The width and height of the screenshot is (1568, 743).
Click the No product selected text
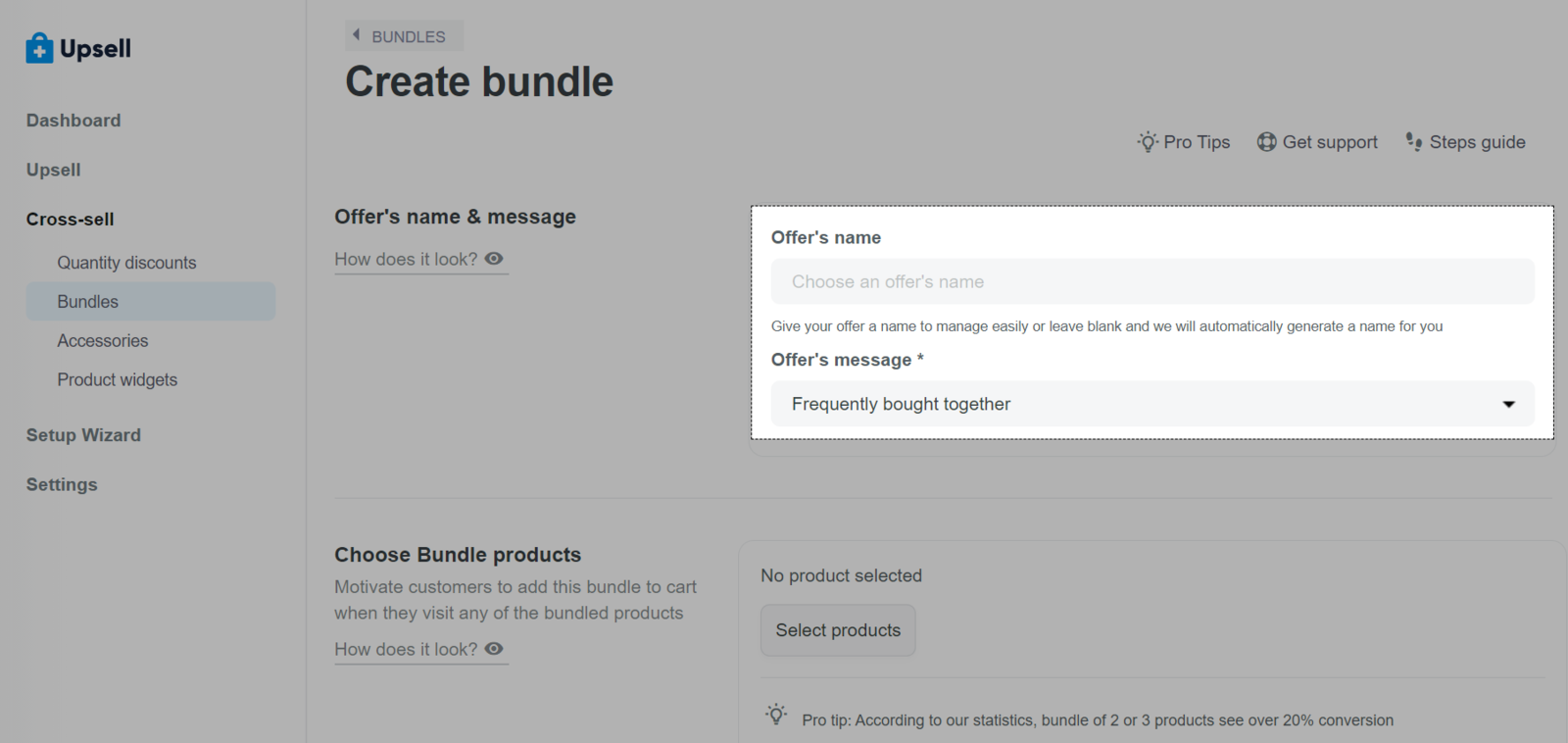click(x=842, y=575)
